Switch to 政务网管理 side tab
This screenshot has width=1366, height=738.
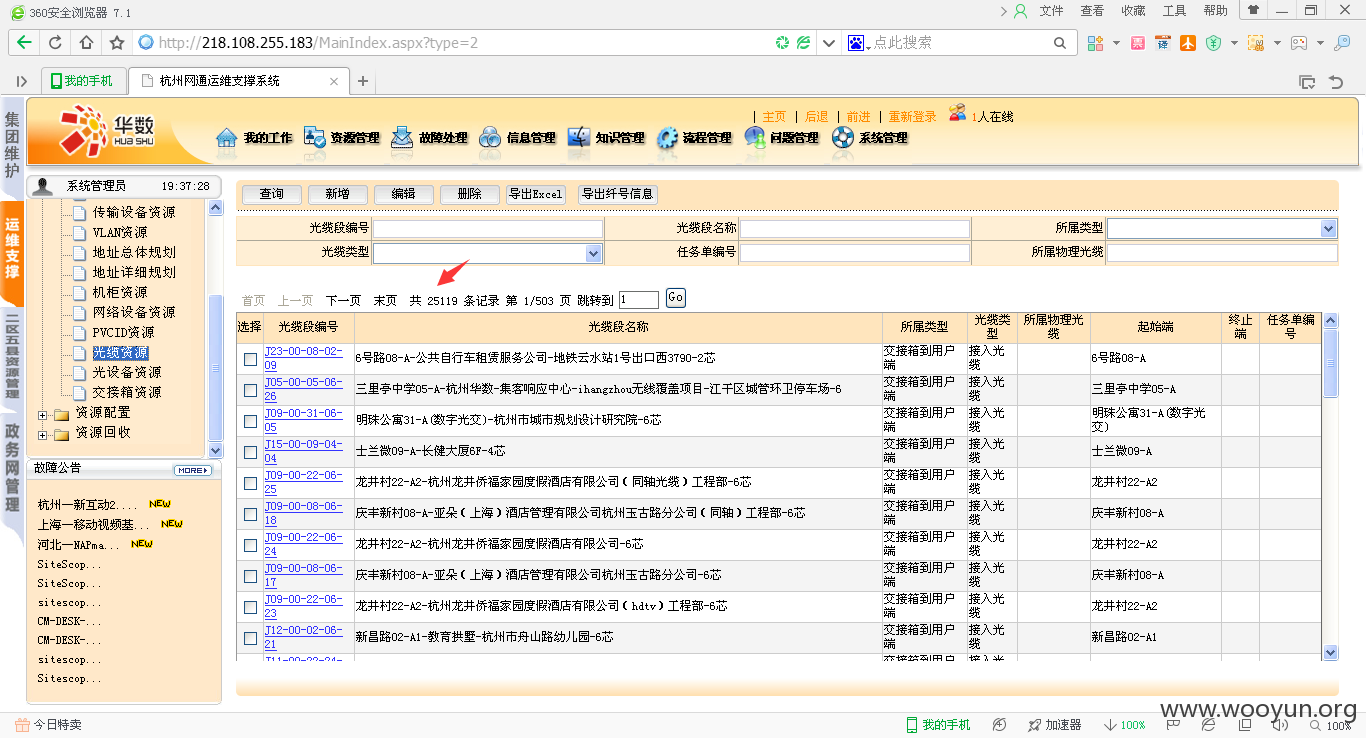click(x=12, y=466)
